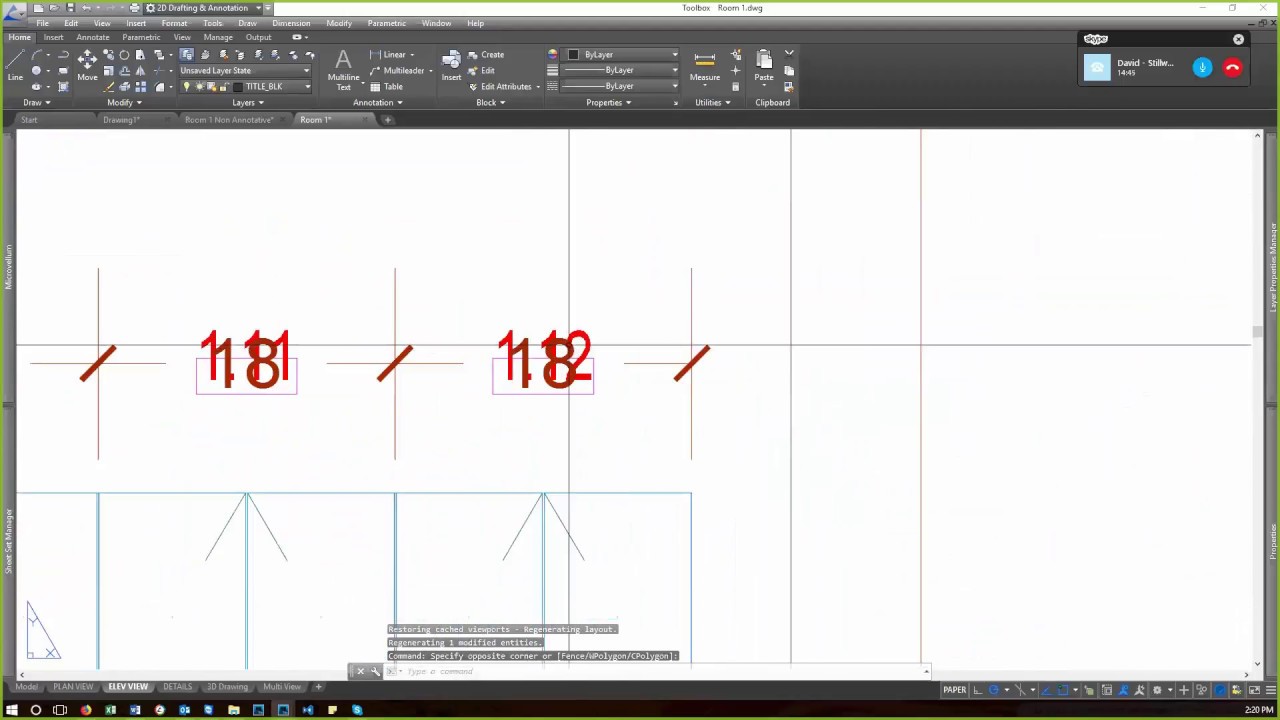Image resolution: width=1280 pixels, height=720 pixels.
Task: Close the command line with X icon
Action: coord(360,671)
